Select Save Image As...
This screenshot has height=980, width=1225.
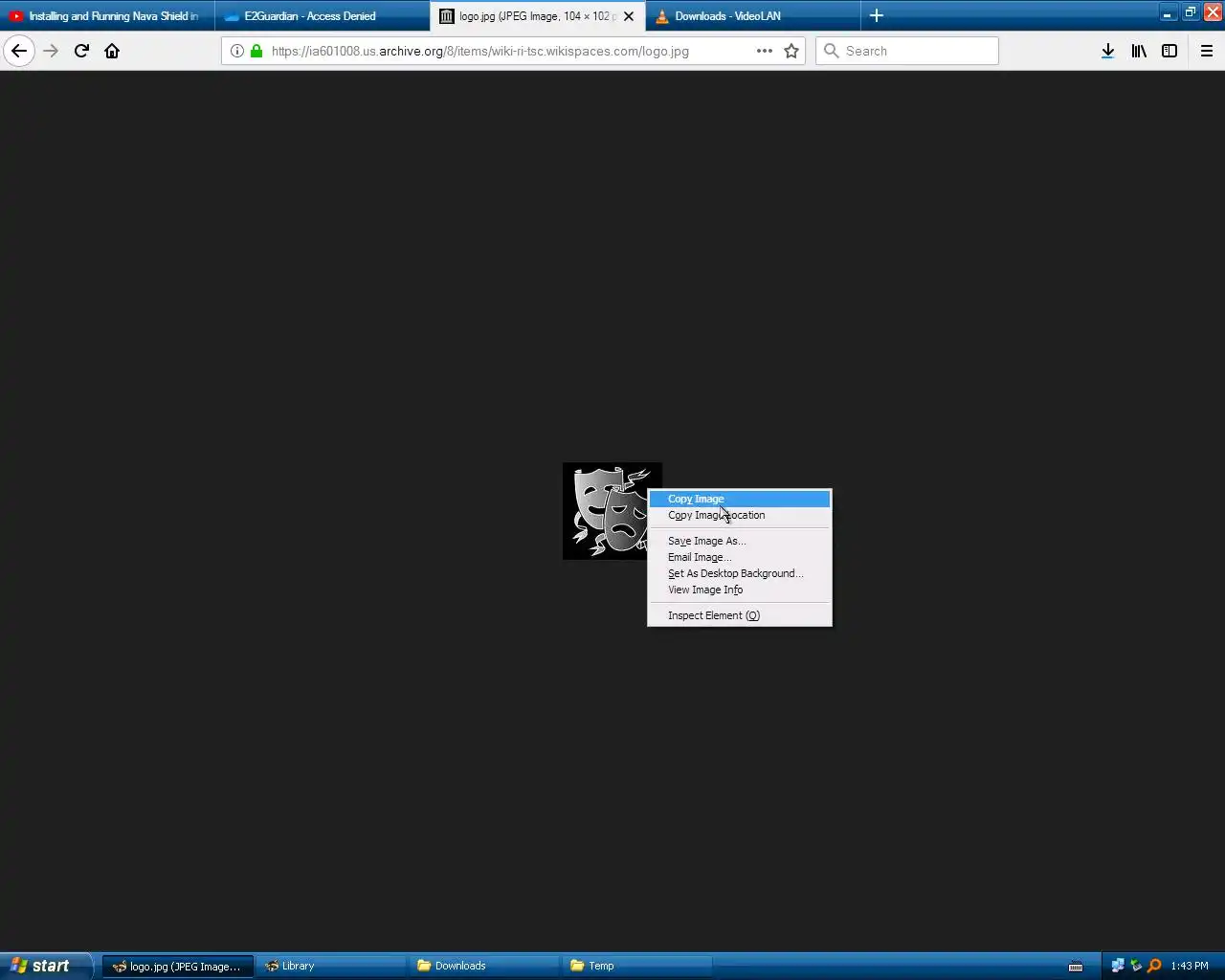[x=740, y=541]
